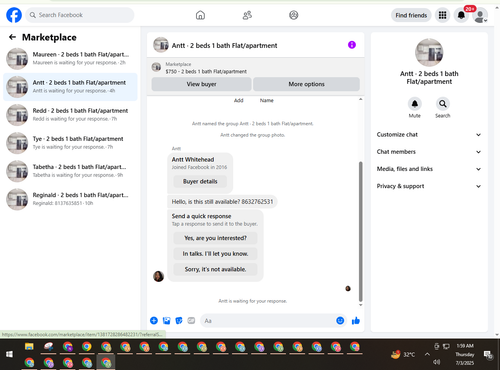Open File Explorer from the taskbar
The image size is (500, 370).
29,347
